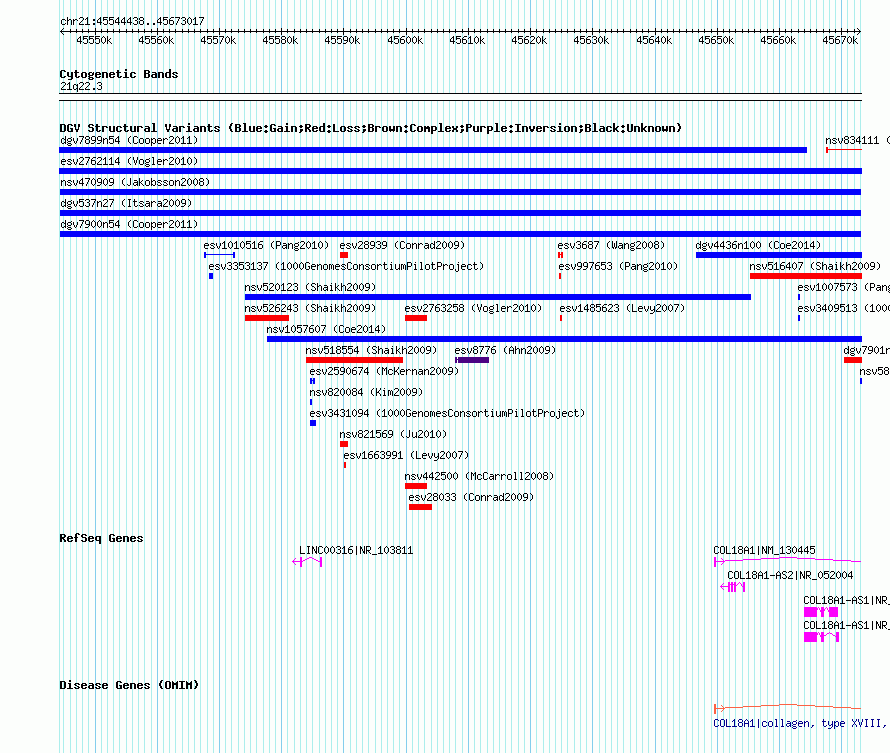This screenshot has height=753, width=890.
Task: Select esv3431094 1000GenomesConsortiumPilotProject label
Action: pyautogui.click(x=447, y=413)
